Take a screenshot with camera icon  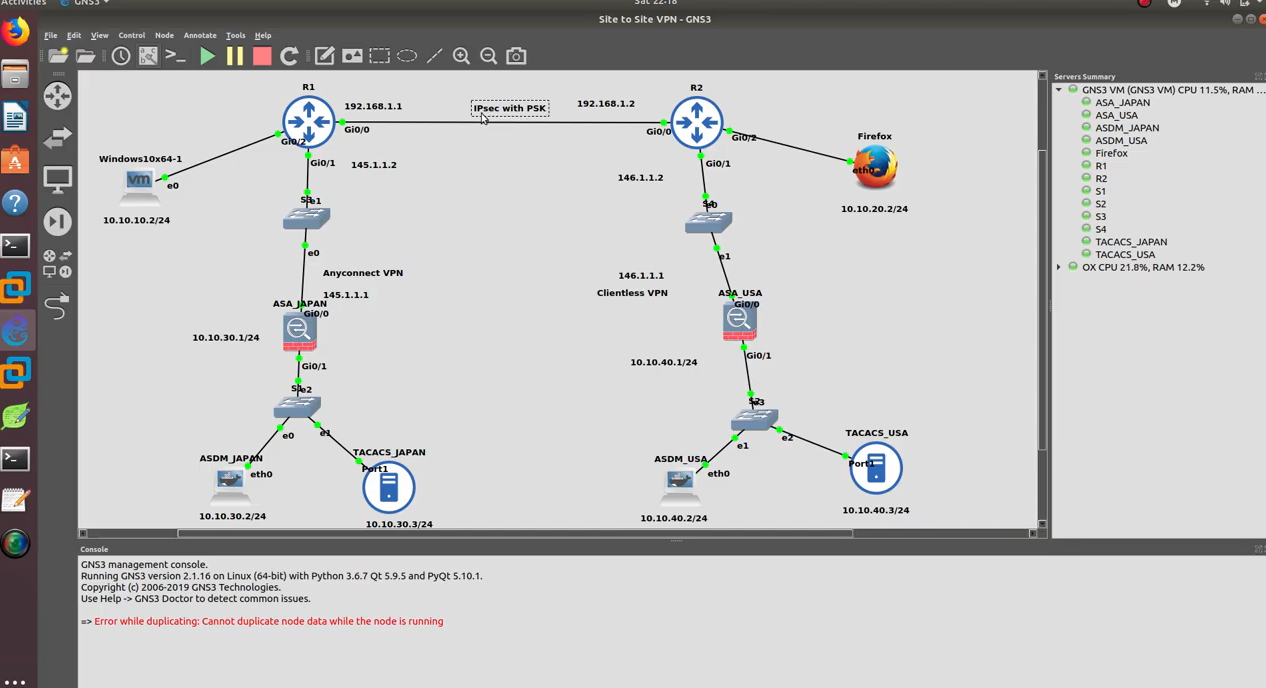pos(516,56)
